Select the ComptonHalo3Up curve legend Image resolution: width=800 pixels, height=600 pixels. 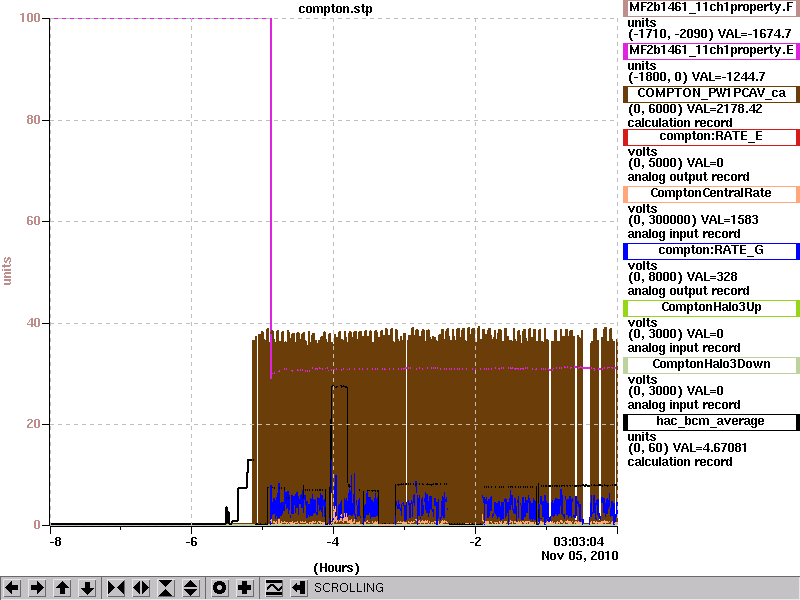[711, 307]
